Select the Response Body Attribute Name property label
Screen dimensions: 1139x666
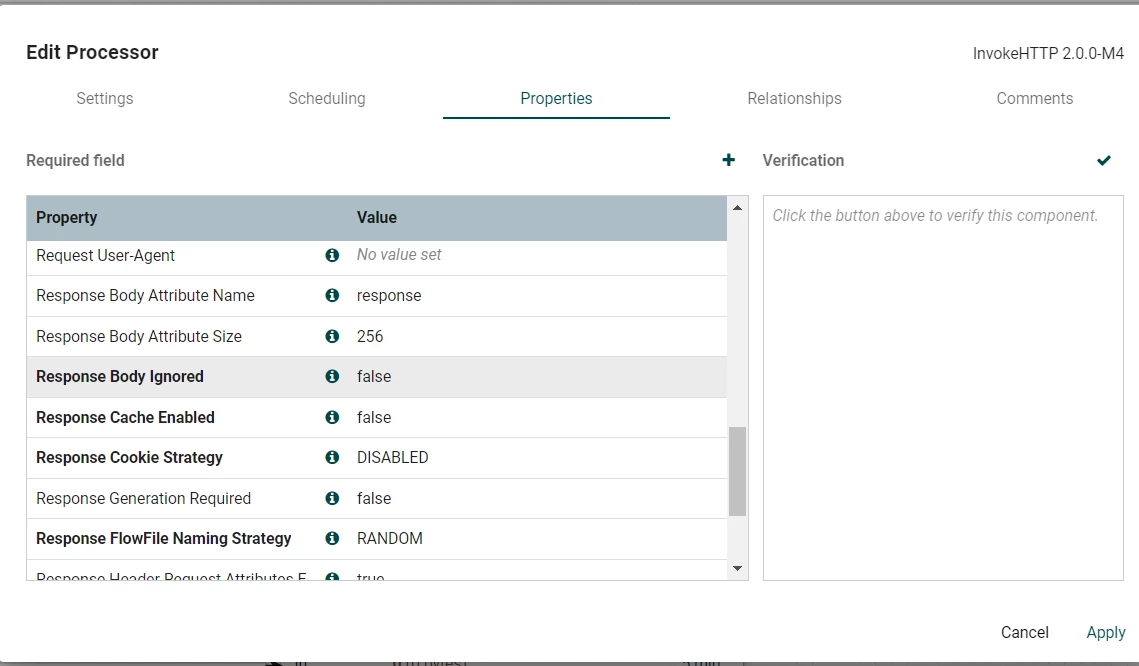145,296
